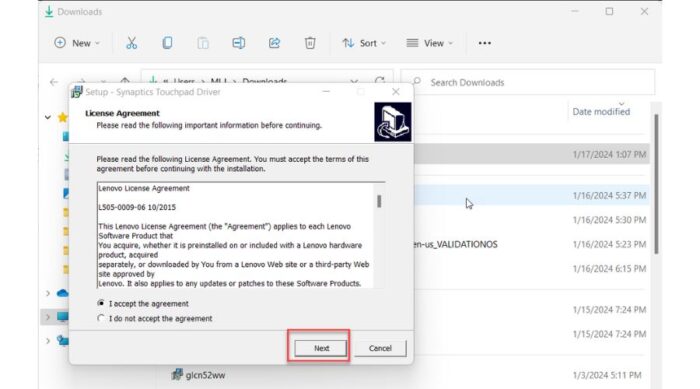Click the OneDrive cloud icon in sidebar
700x389 pixels.
62,293
